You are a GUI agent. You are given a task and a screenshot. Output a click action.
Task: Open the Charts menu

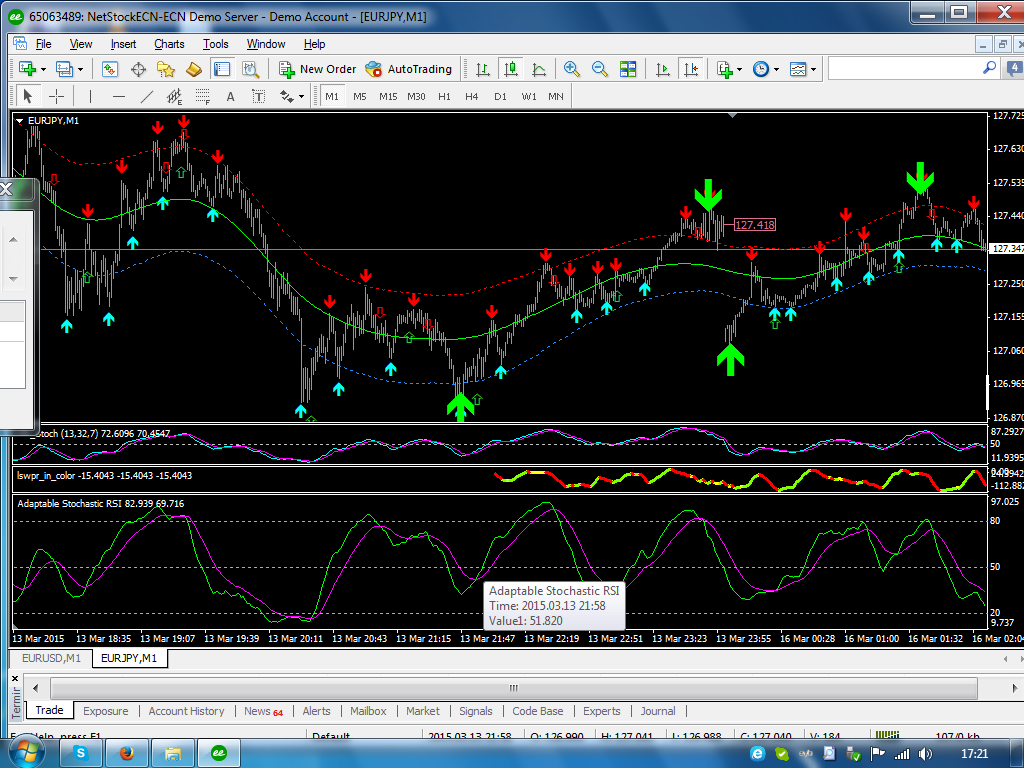[169, 44]
